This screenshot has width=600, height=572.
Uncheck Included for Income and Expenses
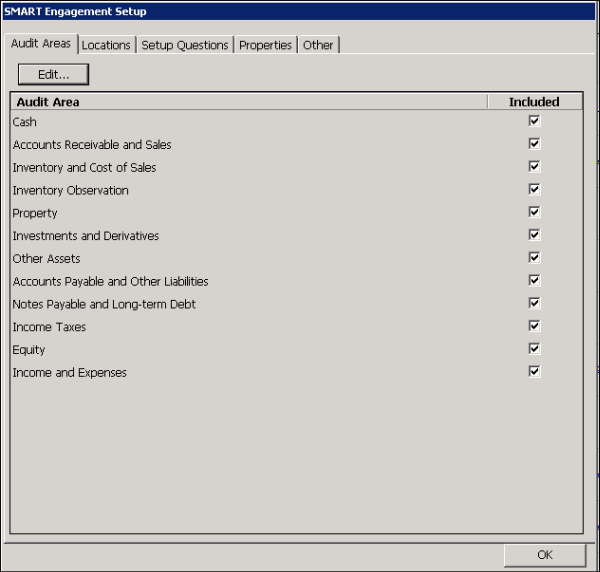coord(534,372)
